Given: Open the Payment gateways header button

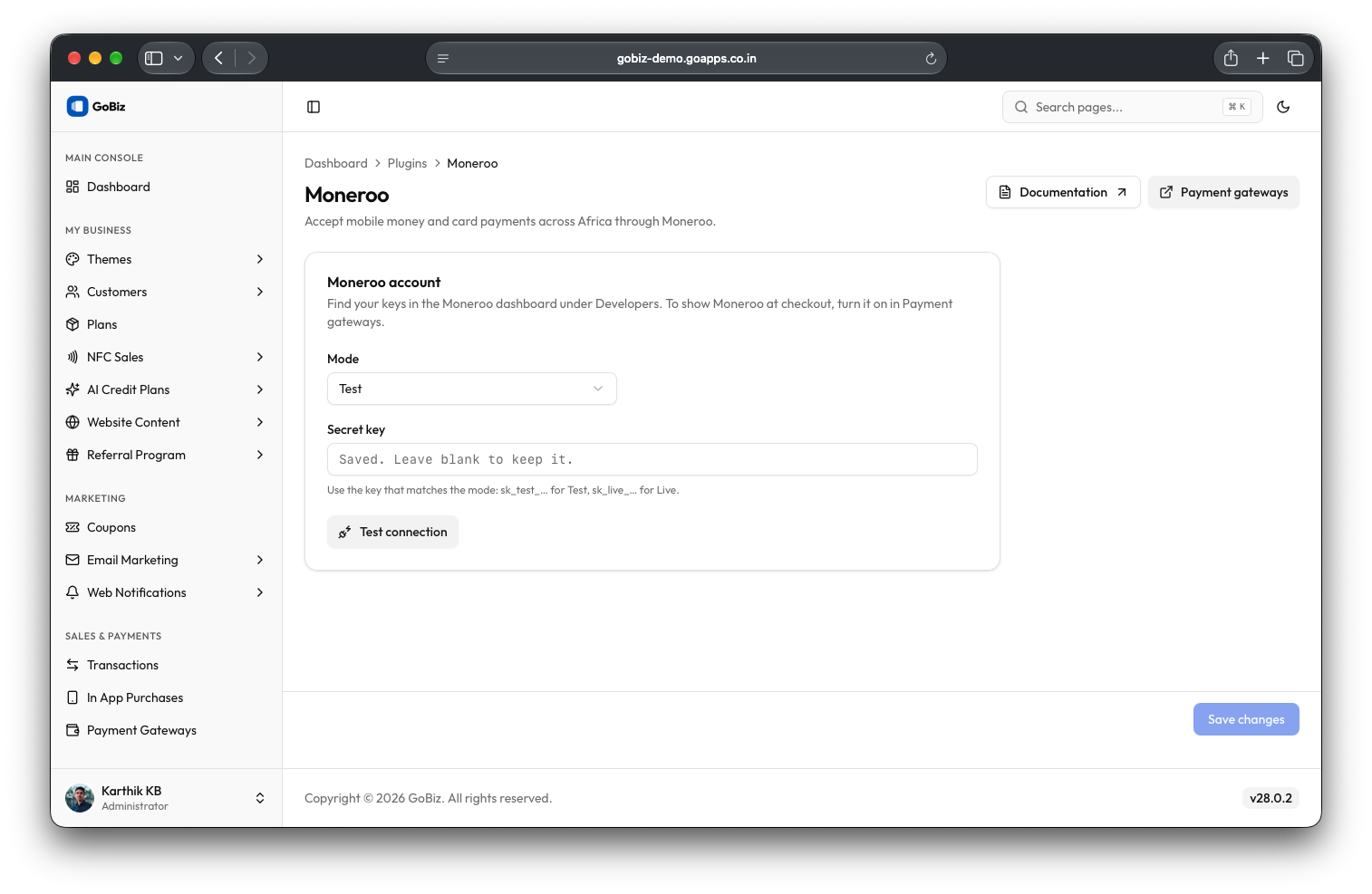Looking at the screenshot, I should (x=1223, y=192).
